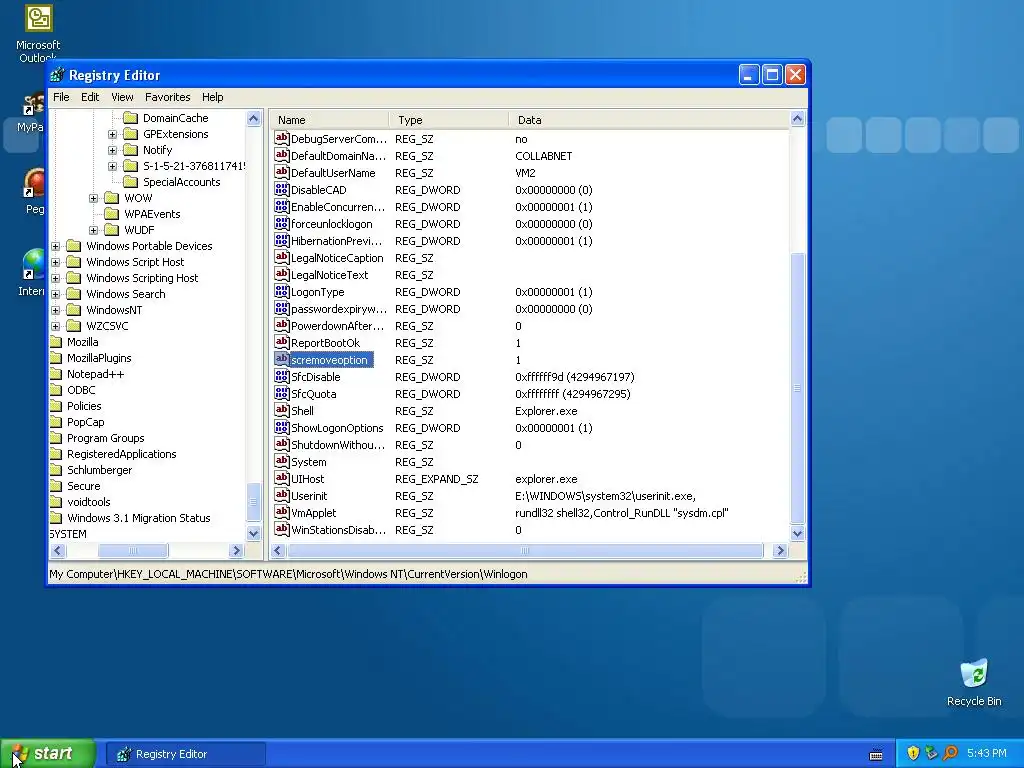Click the security shield tray icon
Viewport: 1024px width, 768px height.
[x=913, y=753]
